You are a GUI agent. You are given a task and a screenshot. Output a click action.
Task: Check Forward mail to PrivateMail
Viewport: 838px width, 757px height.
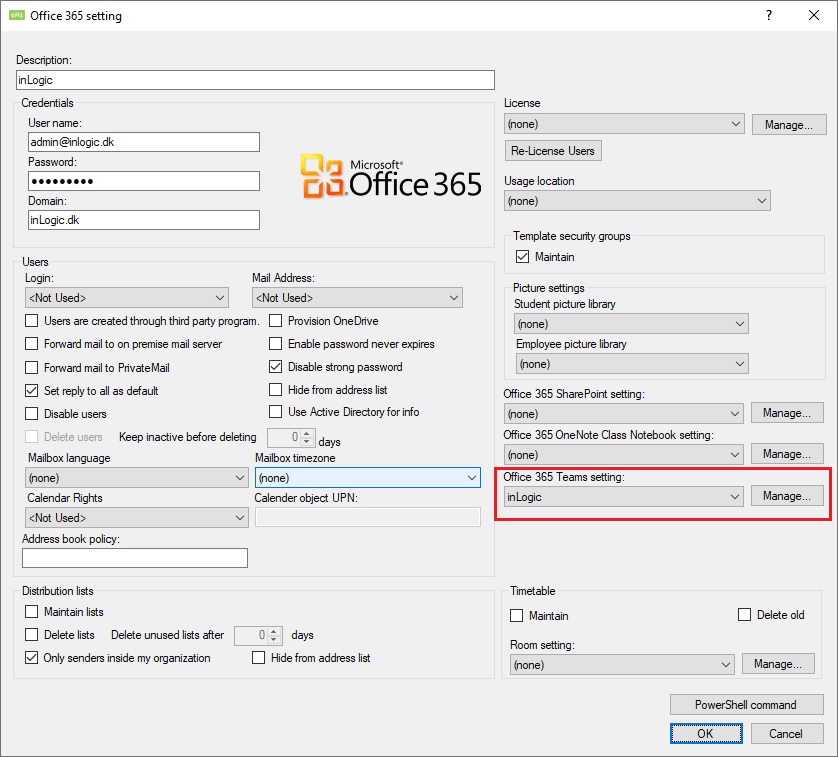point(32,367)
